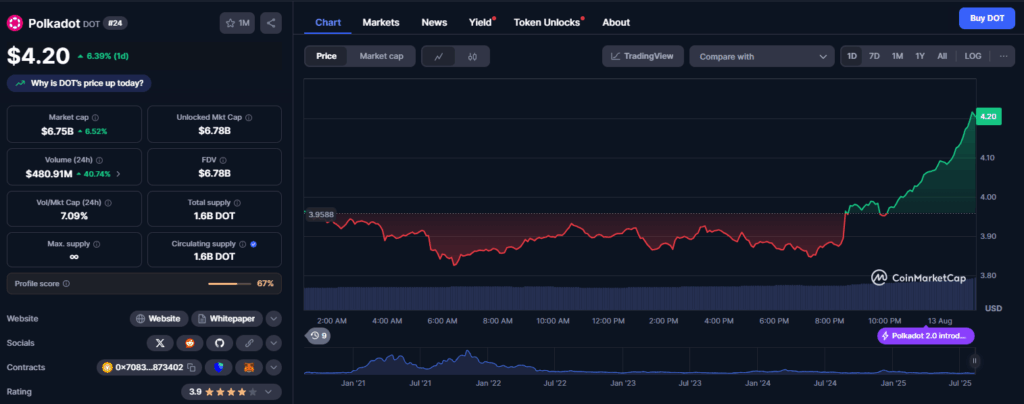Toggle LOG scale on chart
1024x404 pixels.
point(972,56)
